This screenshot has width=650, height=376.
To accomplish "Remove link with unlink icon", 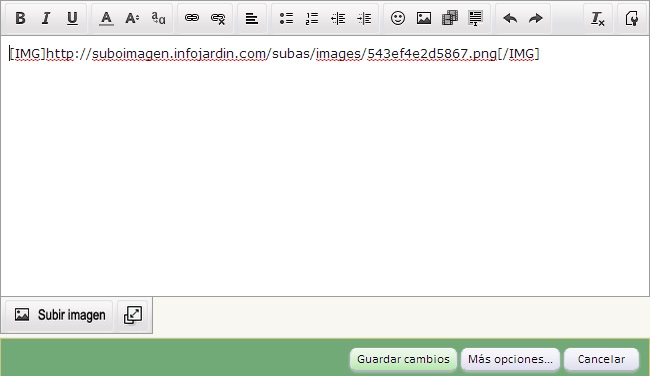I will point(218,18).
